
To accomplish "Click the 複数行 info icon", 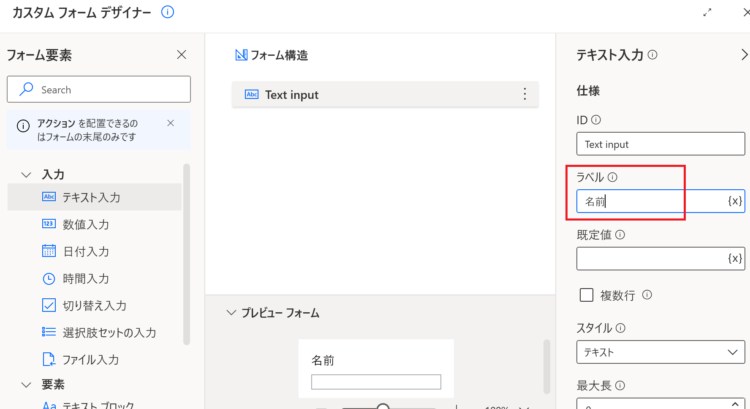I will 647,295.
